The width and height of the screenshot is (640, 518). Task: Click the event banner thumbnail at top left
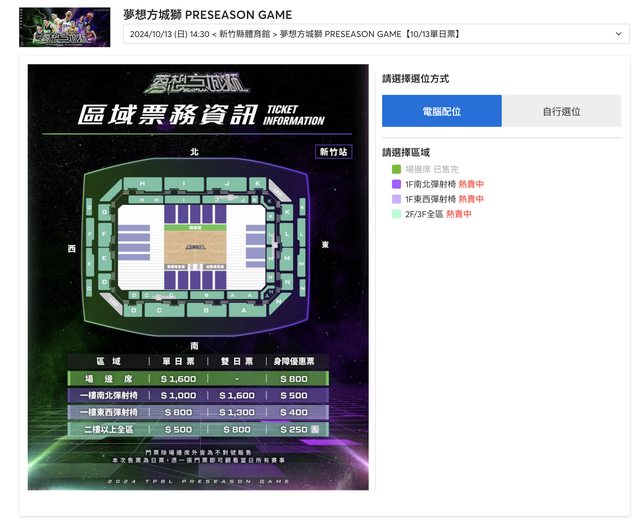(x=65, y=27)
